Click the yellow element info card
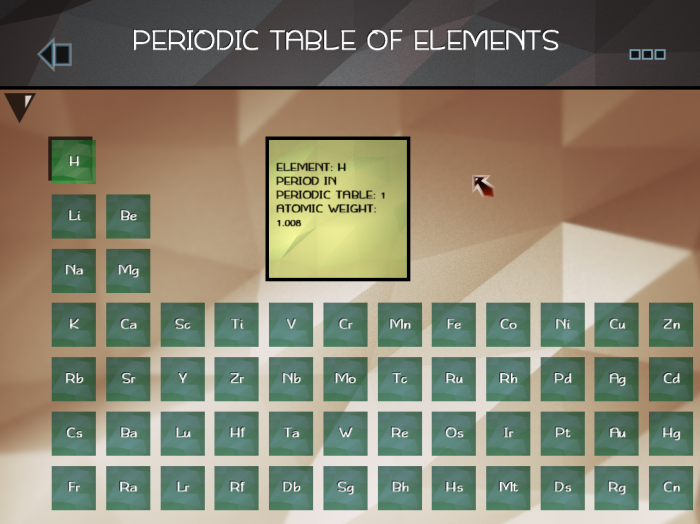 click(x=338, y=209)
